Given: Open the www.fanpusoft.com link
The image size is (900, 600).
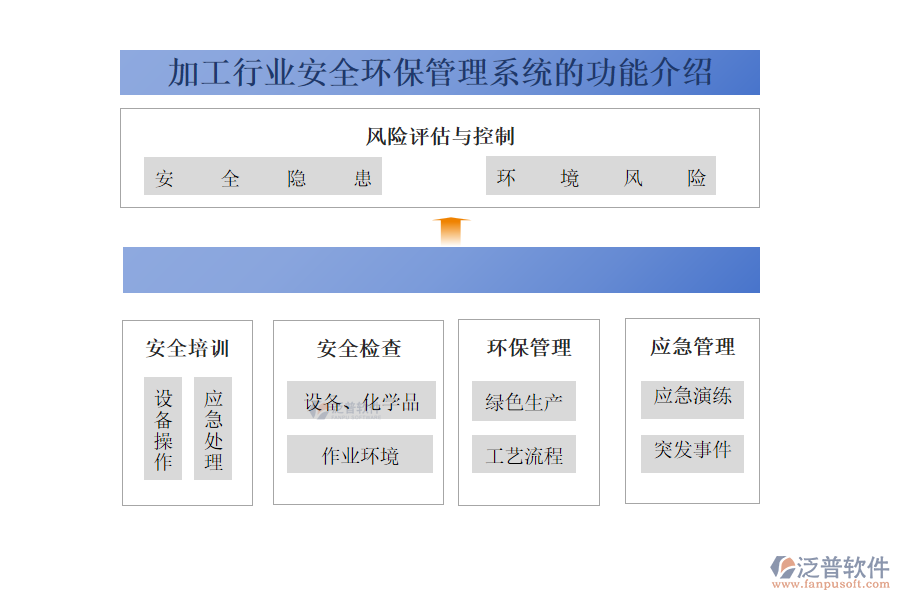Looking at the screenshot, I should [x=832, y=588].
